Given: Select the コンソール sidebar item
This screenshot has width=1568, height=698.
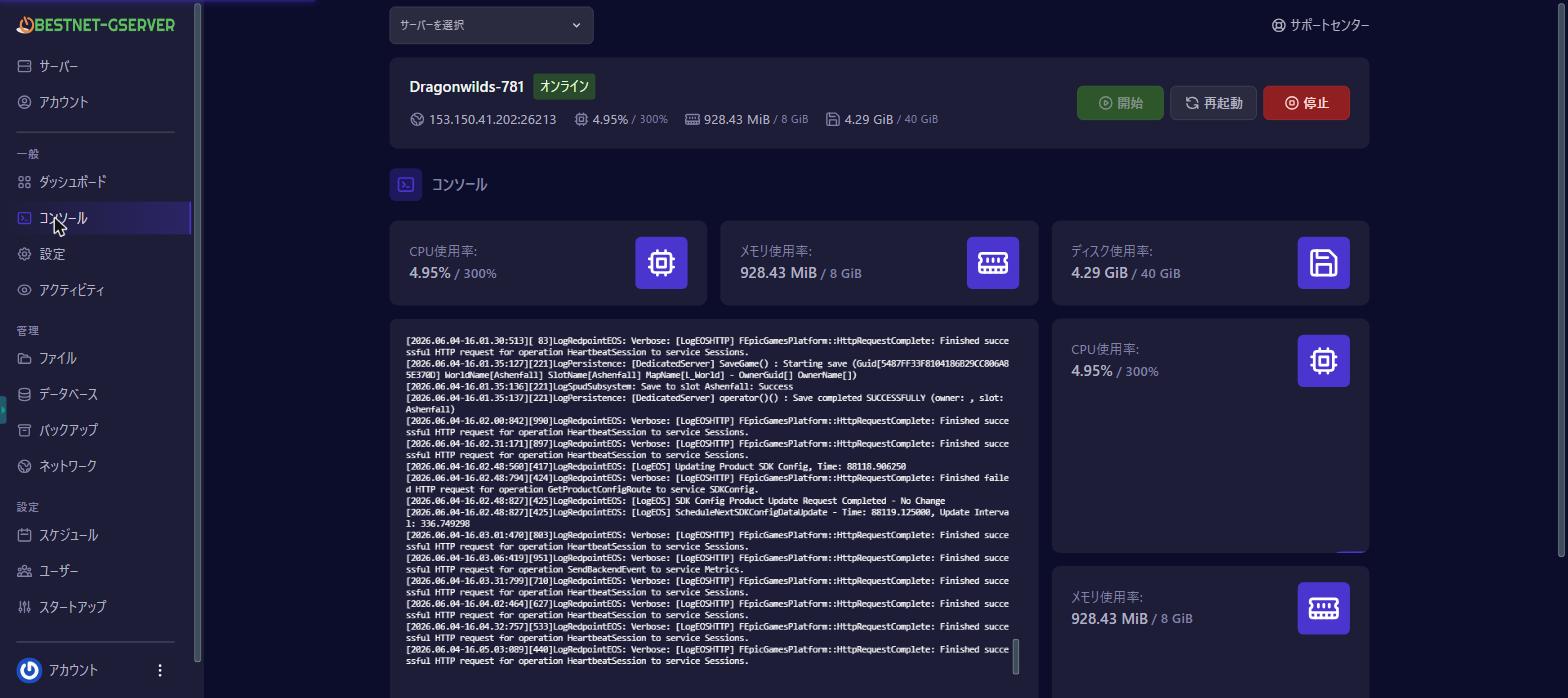Looking at the screenshot, I should pyautogui.click(x=96, y=218).
